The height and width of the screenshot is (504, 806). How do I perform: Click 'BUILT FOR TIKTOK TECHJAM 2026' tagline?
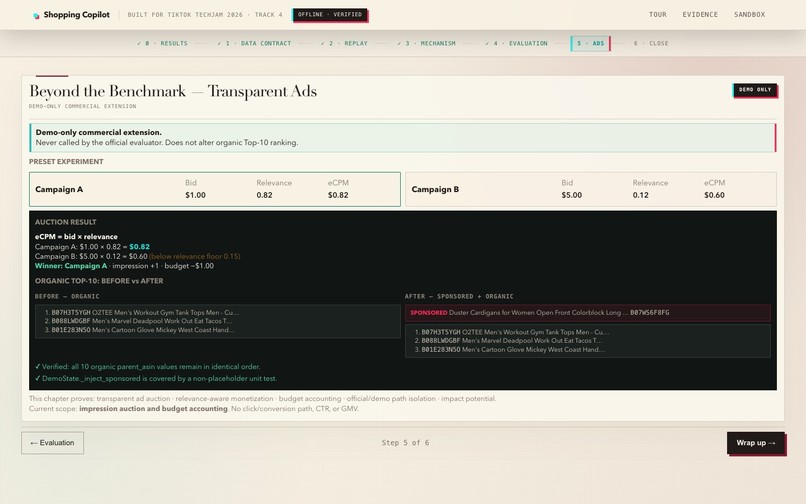(x=185, y=14)
